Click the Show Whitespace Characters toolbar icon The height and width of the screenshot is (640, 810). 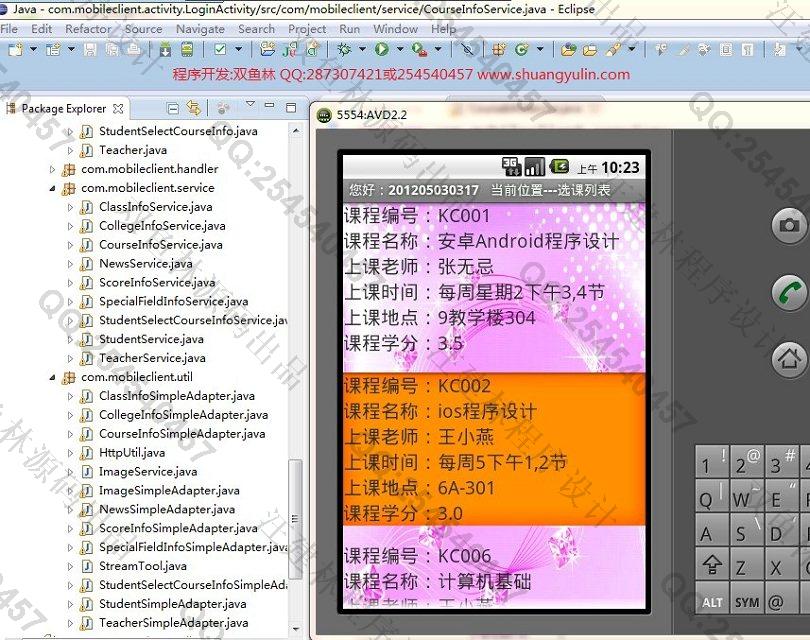(x=747, y=50)
